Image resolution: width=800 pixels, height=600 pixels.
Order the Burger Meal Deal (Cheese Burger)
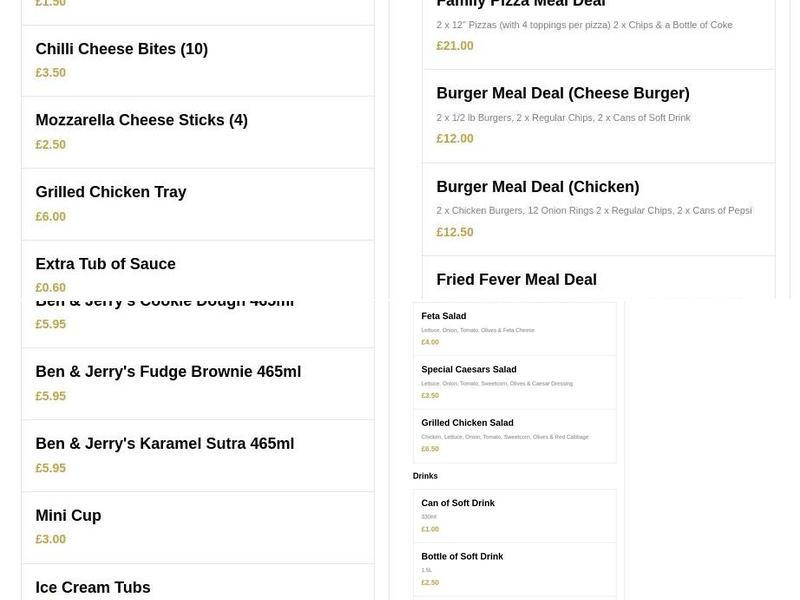pyautogui.click(x=562, y=92)
